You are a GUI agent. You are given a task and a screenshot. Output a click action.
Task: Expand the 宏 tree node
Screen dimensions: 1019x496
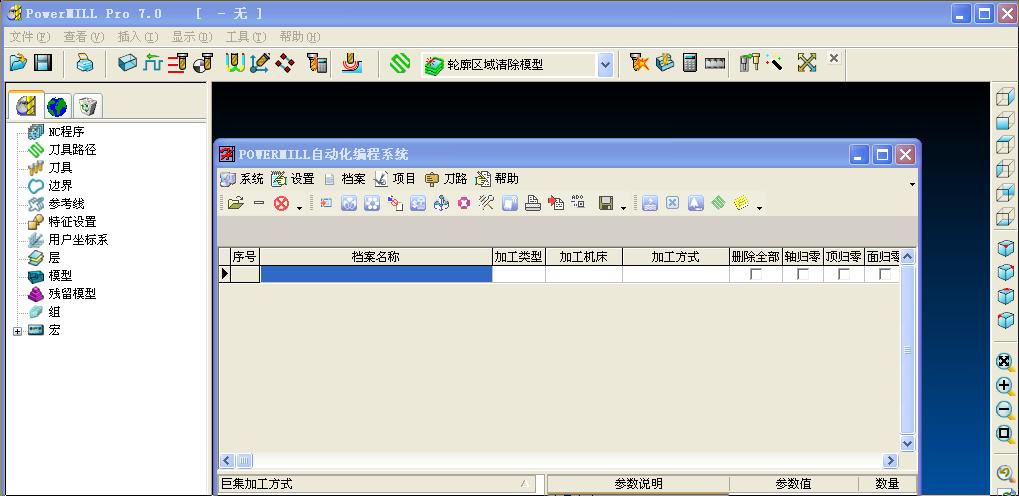coord(18,332)
